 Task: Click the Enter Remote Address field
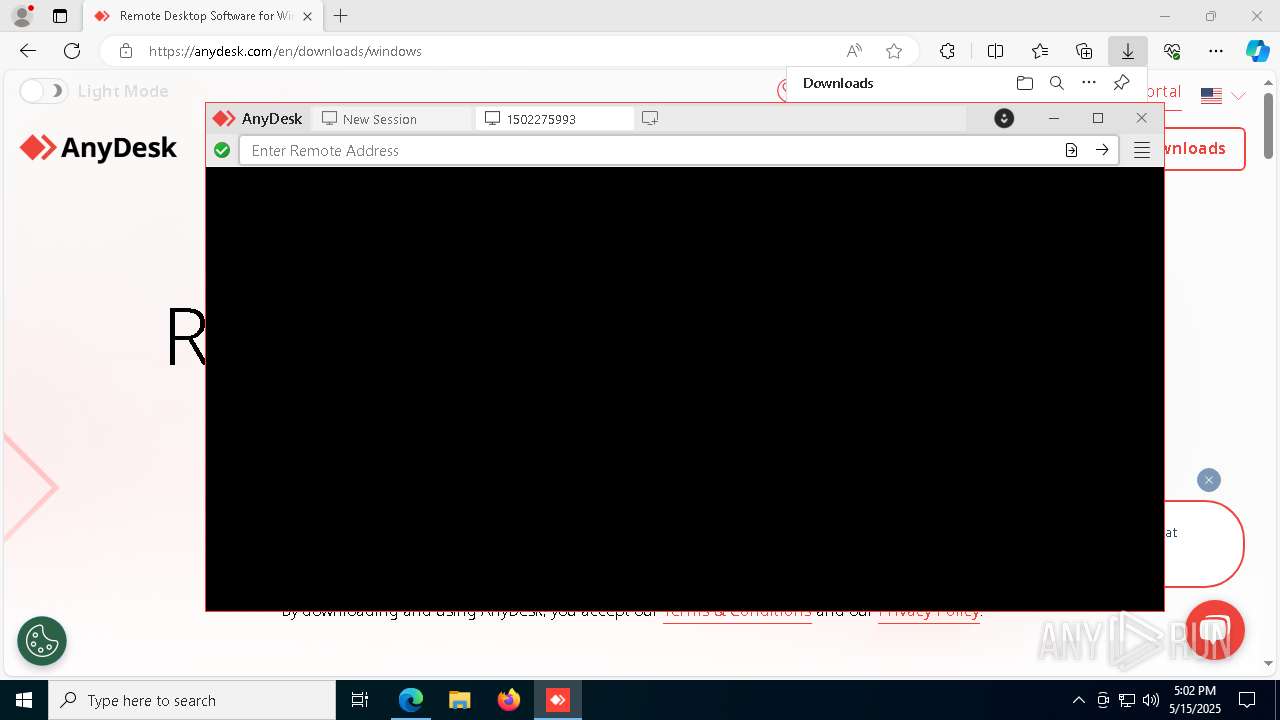point(650,150)
